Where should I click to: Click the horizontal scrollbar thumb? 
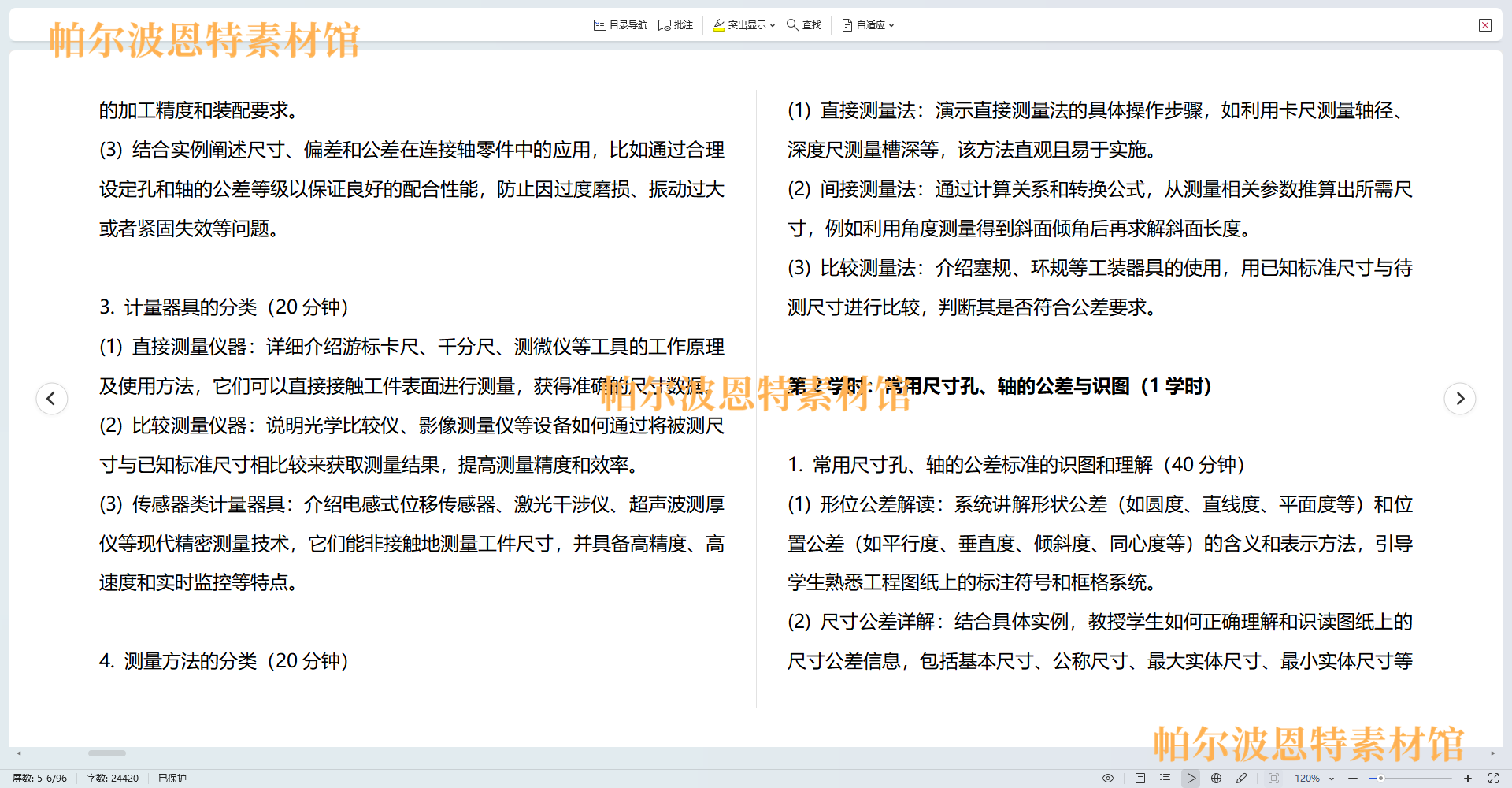tap(107, 753)
